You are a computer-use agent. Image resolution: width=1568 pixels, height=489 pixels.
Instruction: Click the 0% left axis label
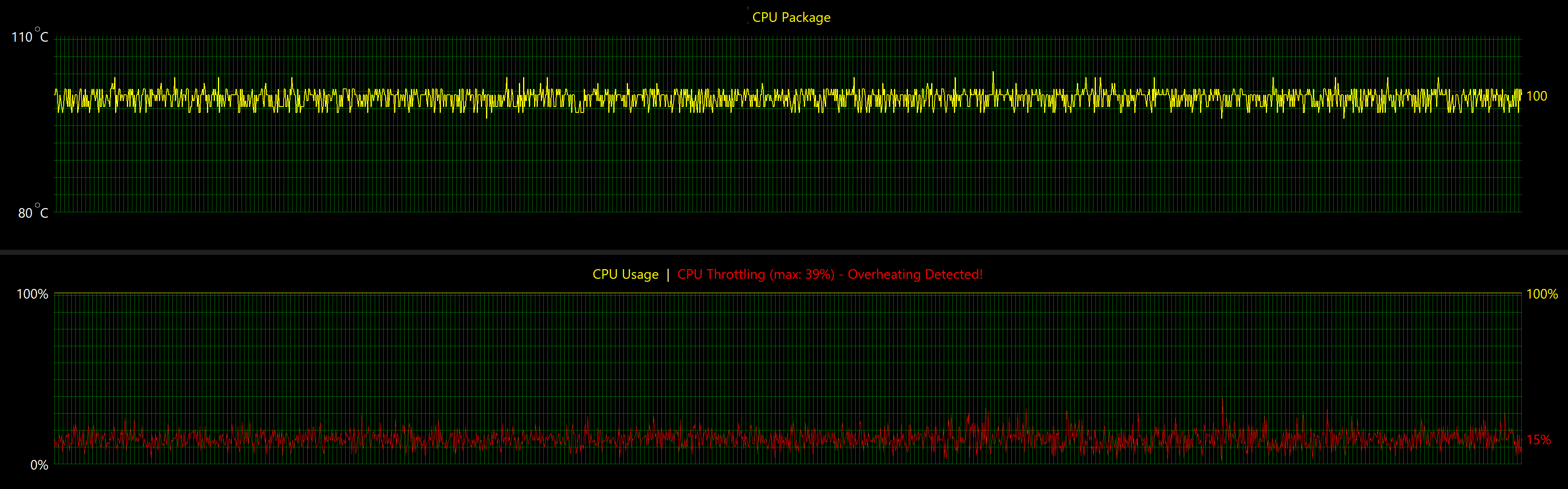click(x=39, y=465)
